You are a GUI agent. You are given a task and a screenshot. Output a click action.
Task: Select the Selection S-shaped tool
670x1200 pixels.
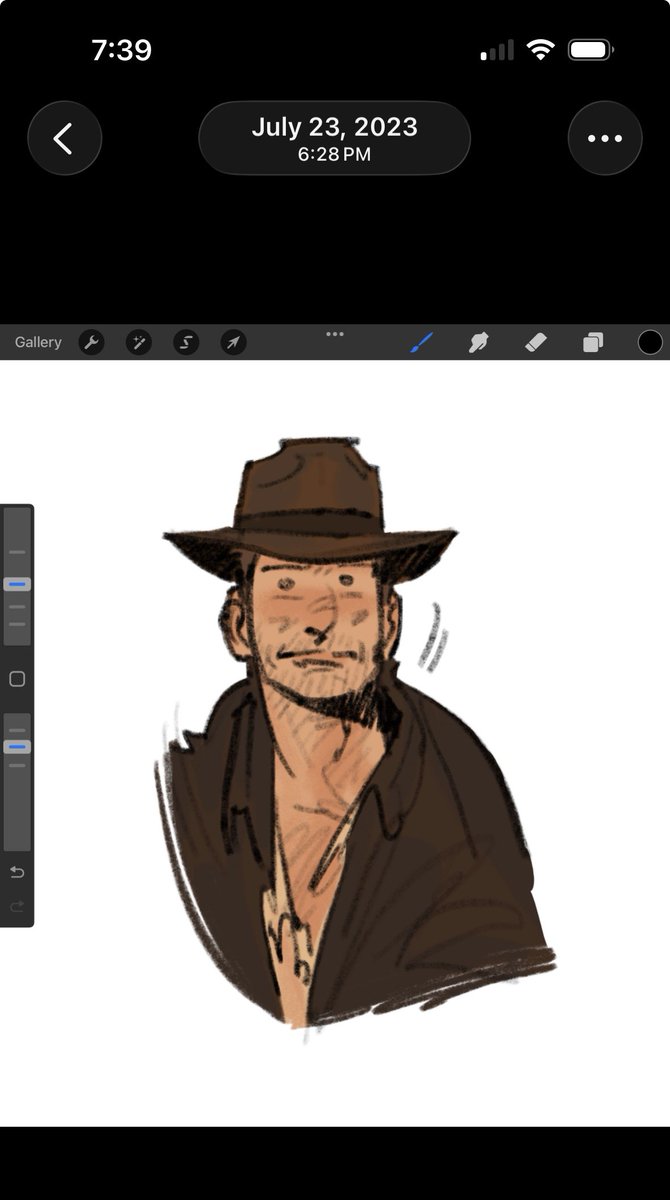click(186, 343)
